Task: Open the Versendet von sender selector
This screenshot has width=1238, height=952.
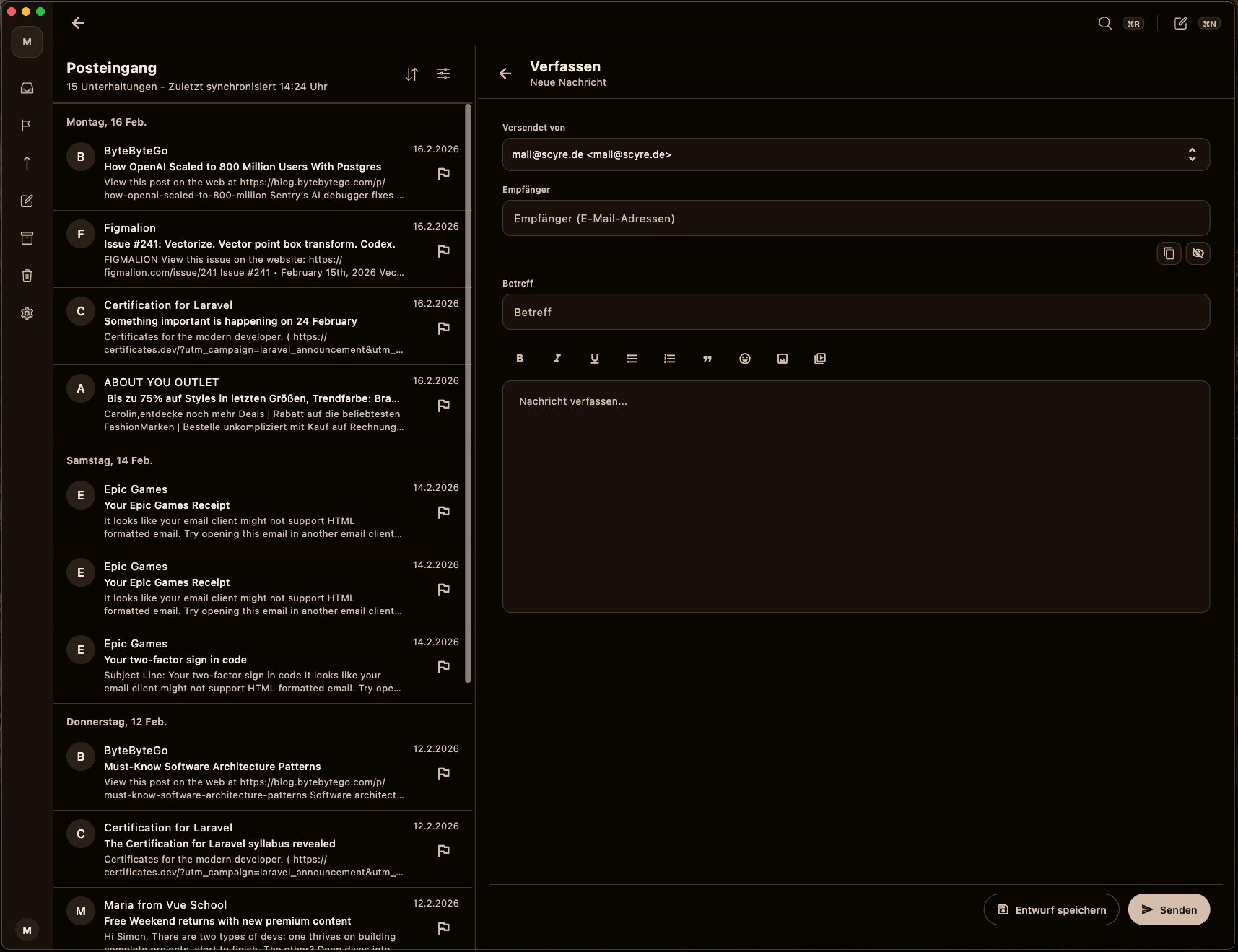Action: (x=855, y=154)
